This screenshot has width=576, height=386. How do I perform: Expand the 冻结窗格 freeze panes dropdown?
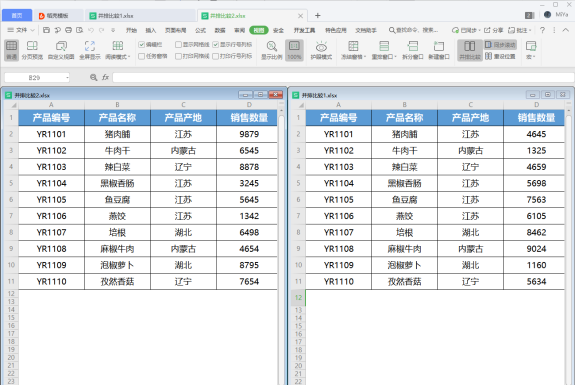tap(364, 57)
